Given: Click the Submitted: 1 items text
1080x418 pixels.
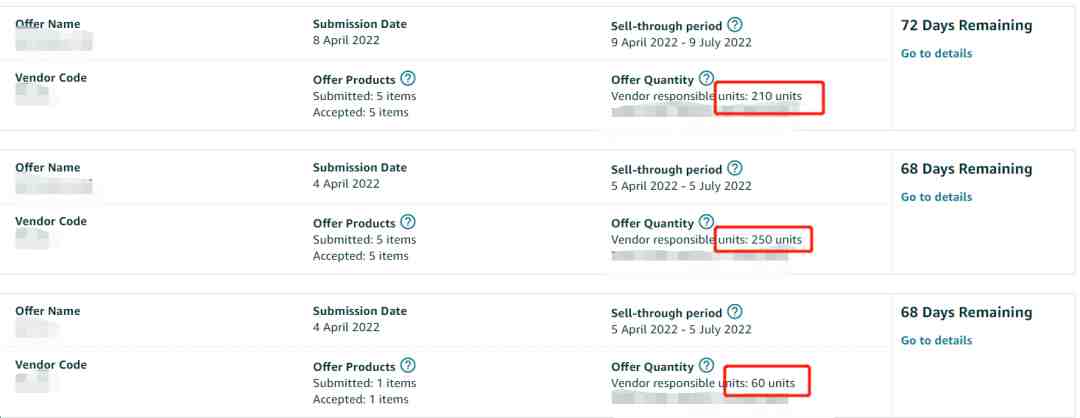Looking at the screenshot, I should (364, 383).
